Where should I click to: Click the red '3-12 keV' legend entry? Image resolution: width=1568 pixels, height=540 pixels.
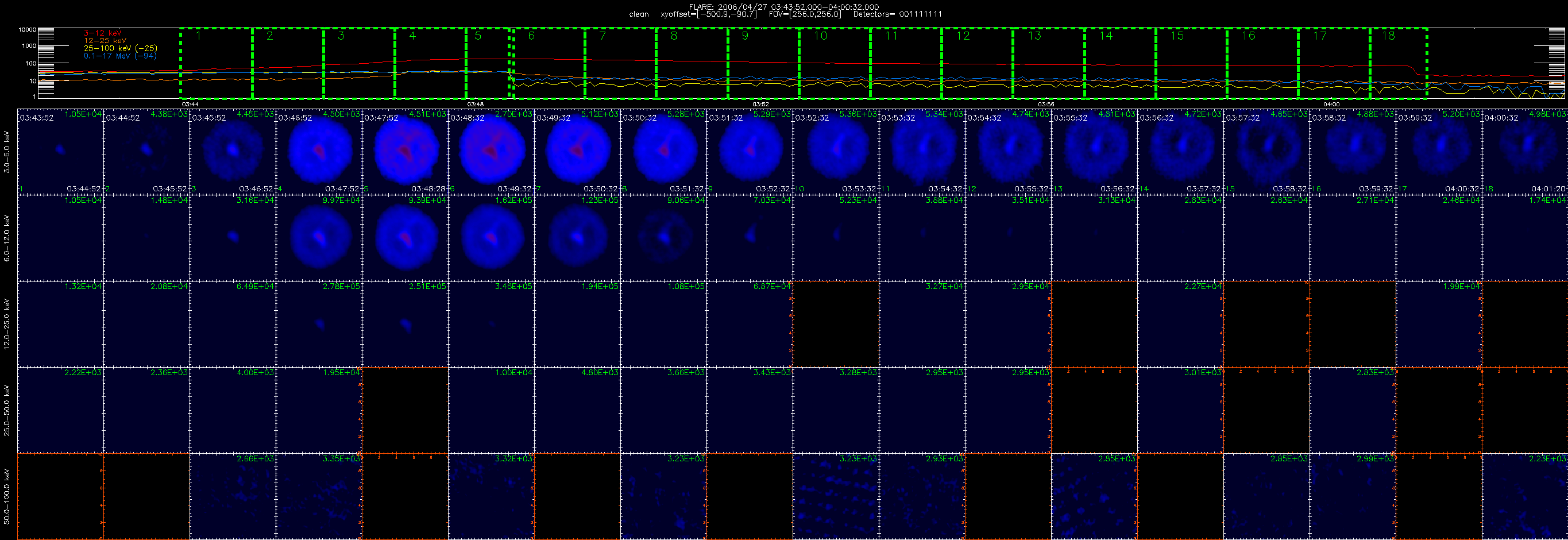pyautogui.click(x=103, y=33)
